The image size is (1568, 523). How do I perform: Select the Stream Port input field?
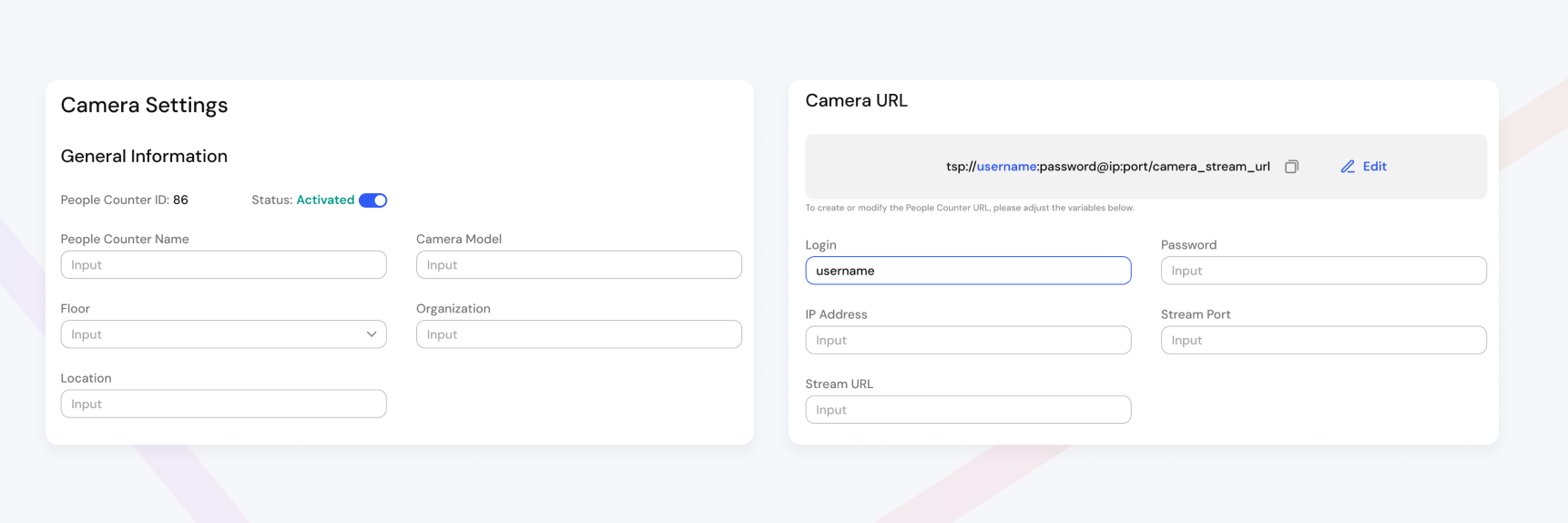1324,340
